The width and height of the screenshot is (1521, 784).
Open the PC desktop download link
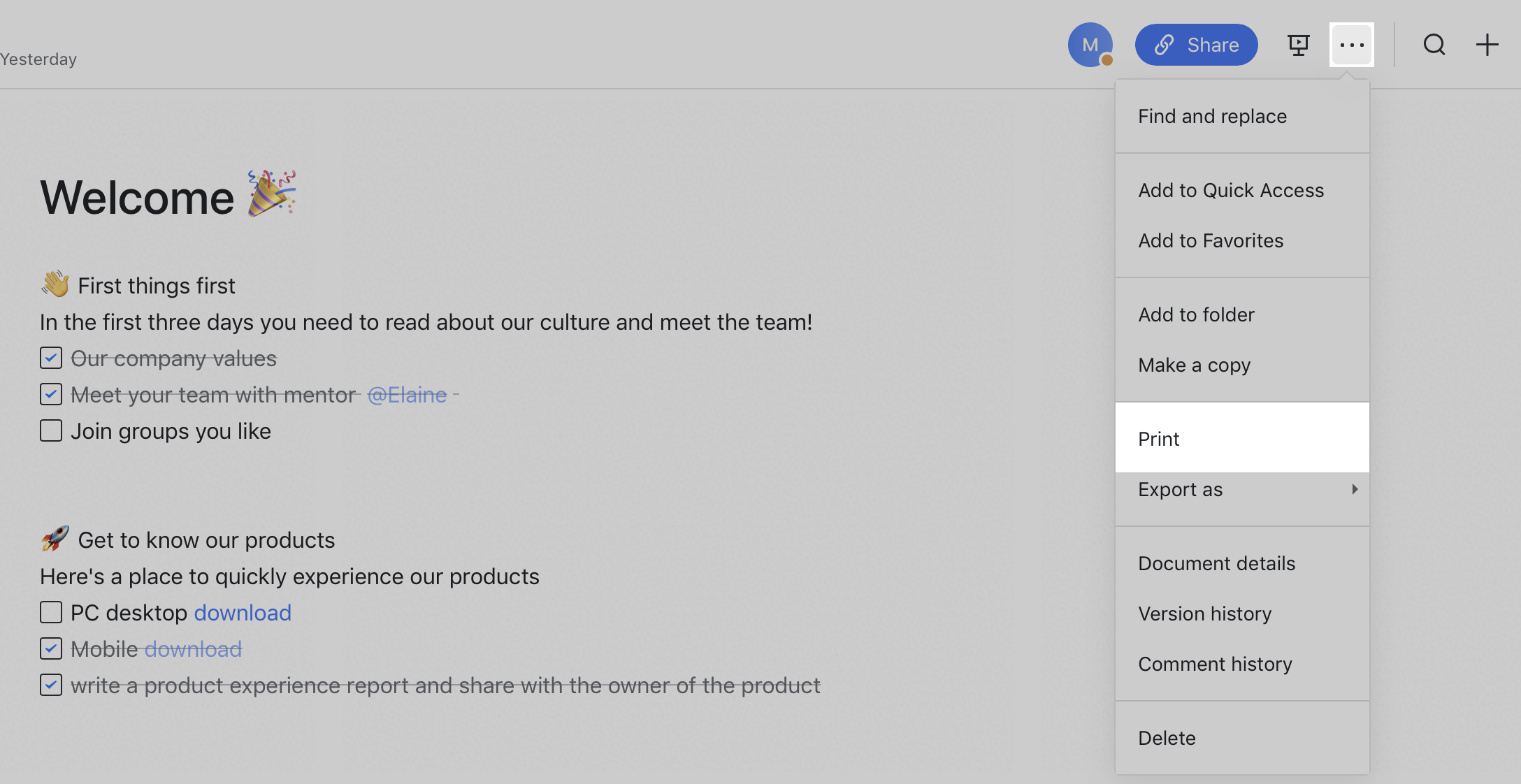coord(243,613)
